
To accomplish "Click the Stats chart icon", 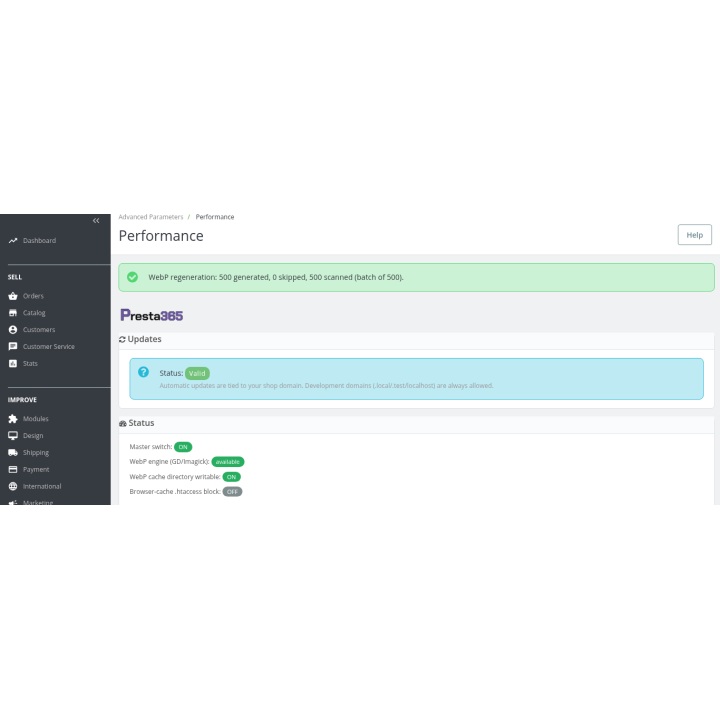I will point(13,364).
